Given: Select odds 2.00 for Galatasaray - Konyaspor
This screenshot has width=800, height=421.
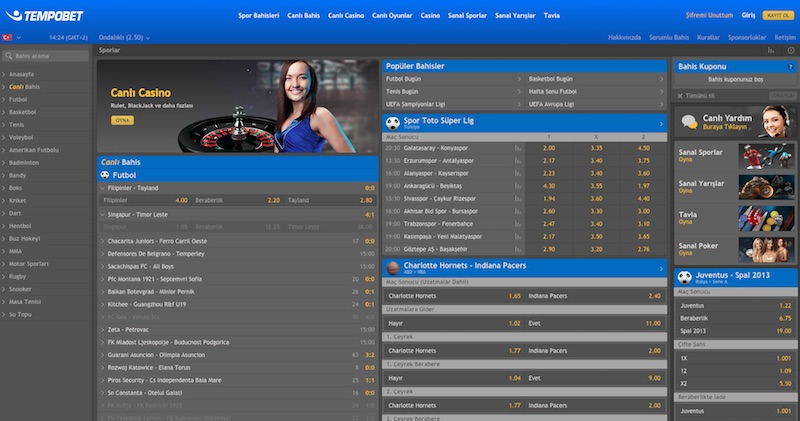Looking at the screenshot, I should (549, 148).
